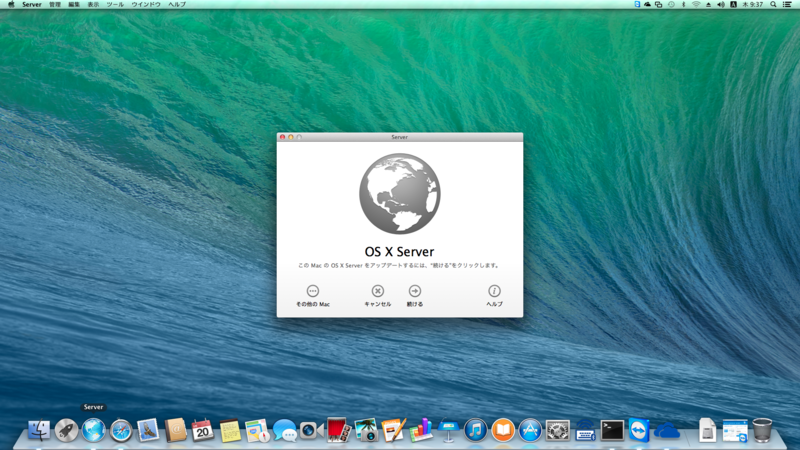Open Messages from the Dock
The image size is (800, 450).
[x=285, y=430]
